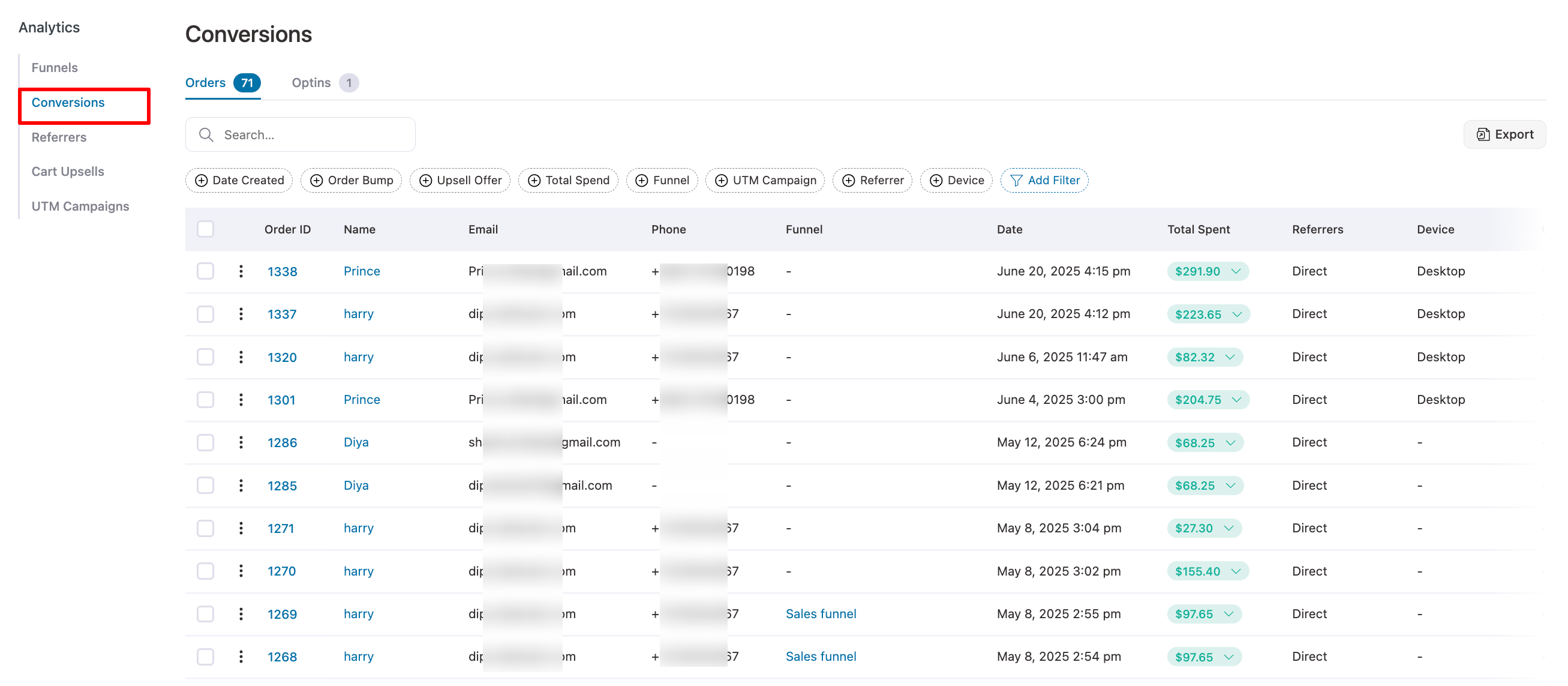Select checkbox for order 1338
1568x686 pixels.
206,271
